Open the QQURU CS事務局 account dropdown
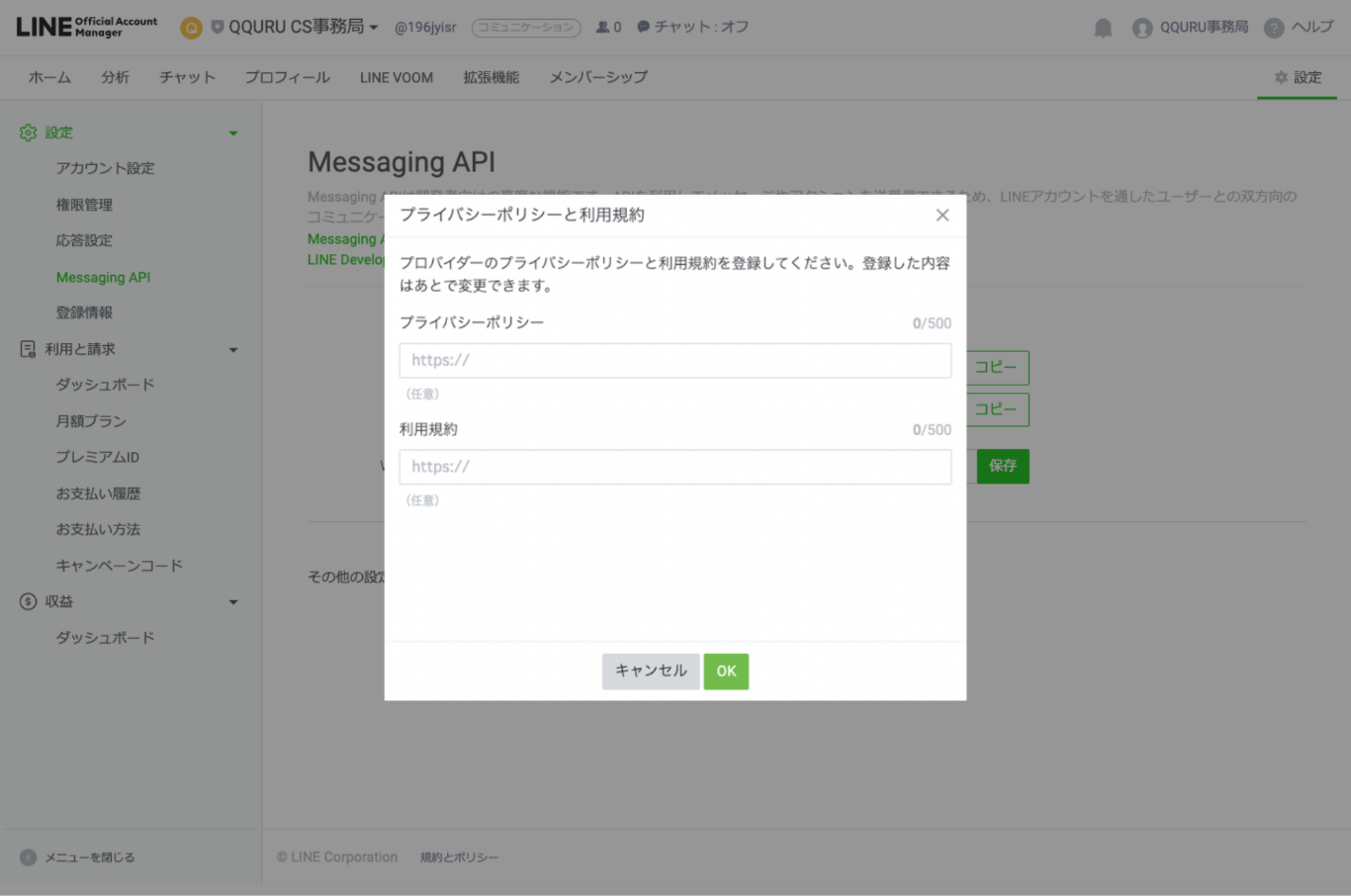1351x896 pixels. tap(303, 27)
